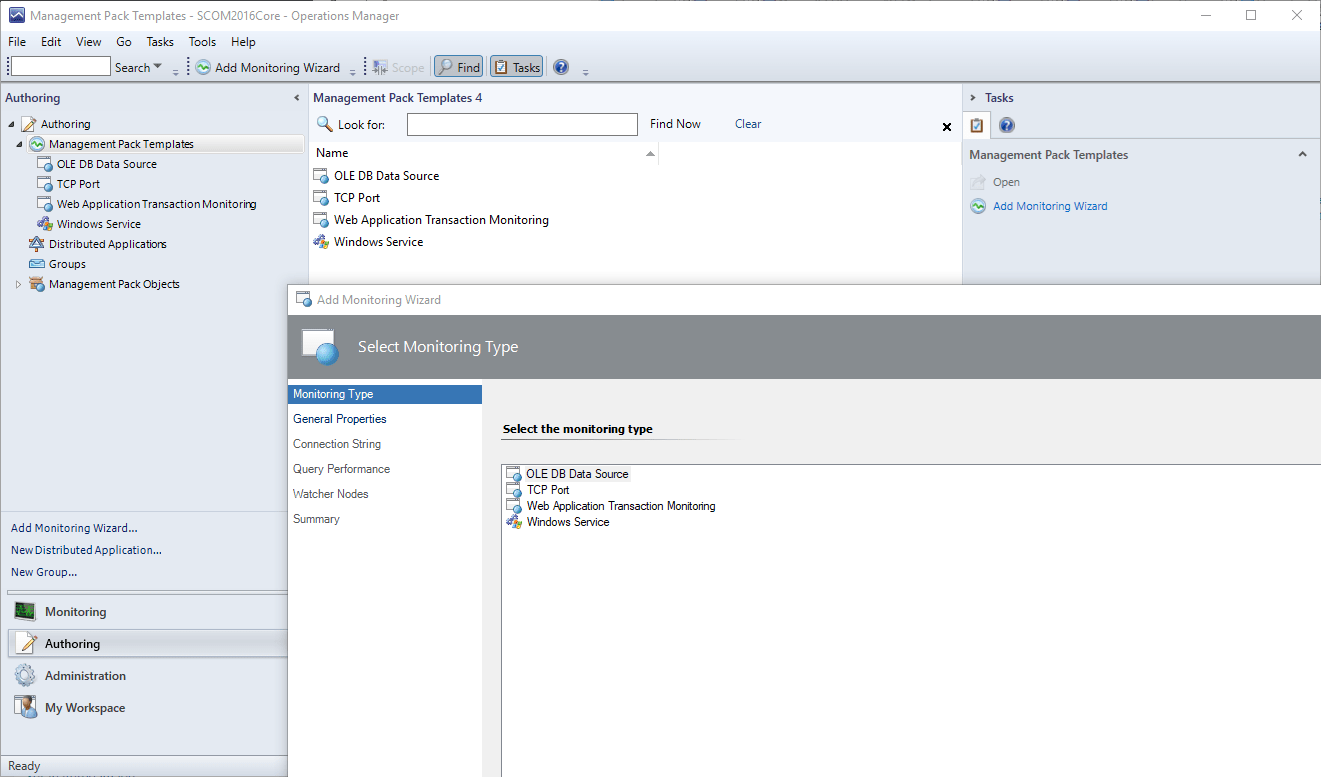Sort the list by the Name column header
1321x777 pixels.
485,153
